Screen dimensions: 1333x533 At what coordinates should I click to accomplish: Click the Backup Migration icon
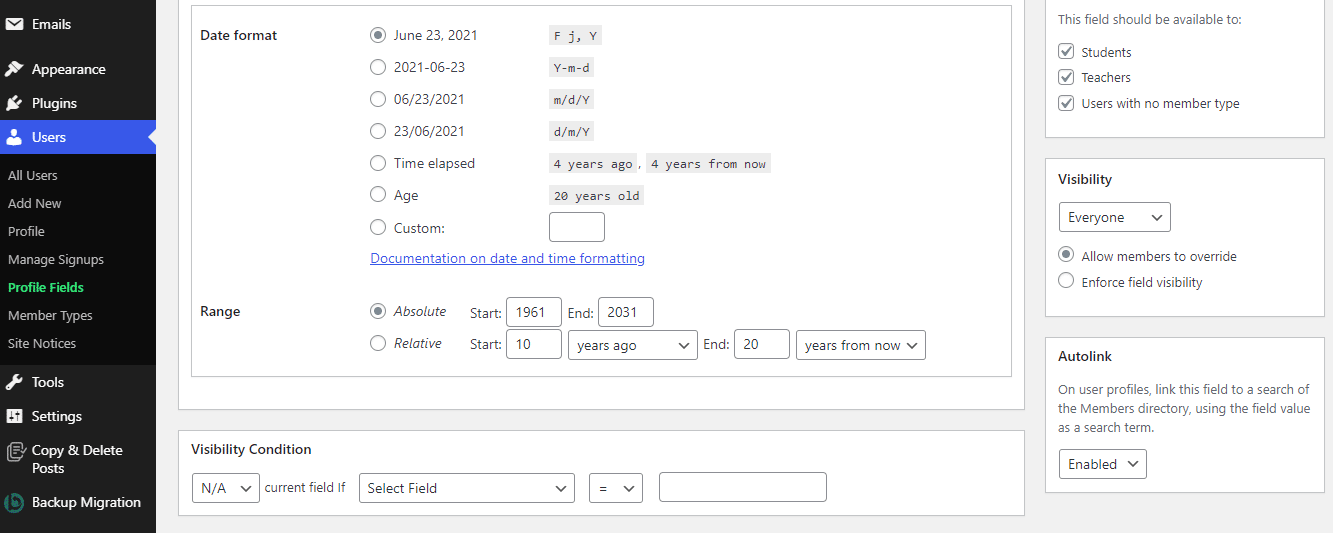coord(15,502)
